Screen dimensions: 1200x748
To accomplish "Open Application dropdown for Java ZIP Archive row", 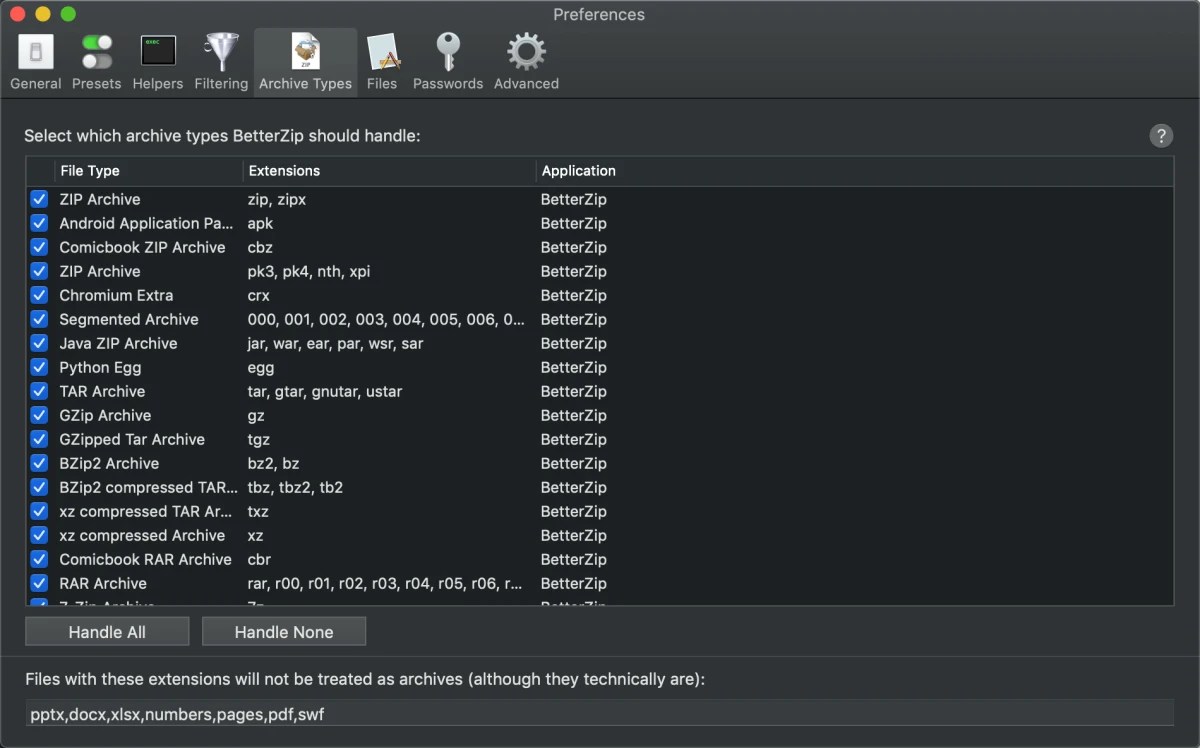I will 574,343.
